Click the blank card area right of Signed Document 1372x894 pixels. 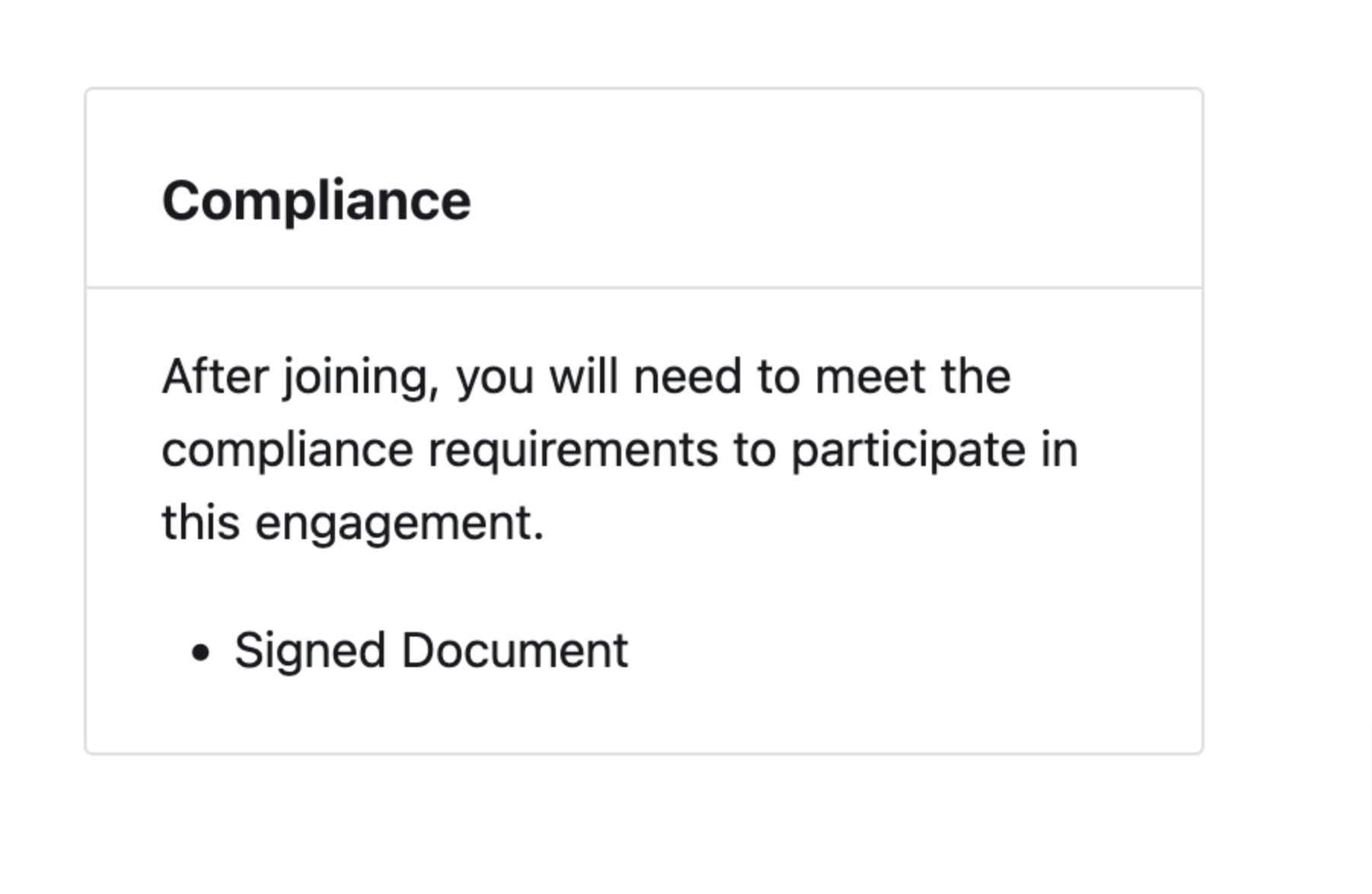(x=914, y=651)
